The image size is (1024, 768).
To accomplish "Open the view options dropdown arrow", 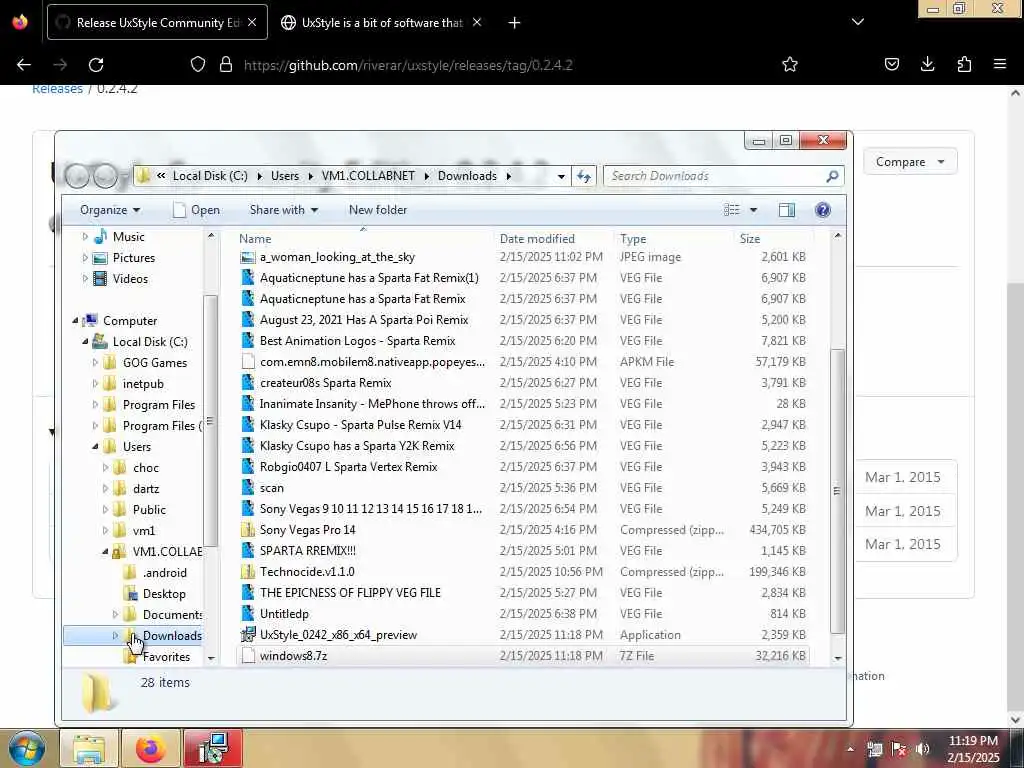I will 753,210.
